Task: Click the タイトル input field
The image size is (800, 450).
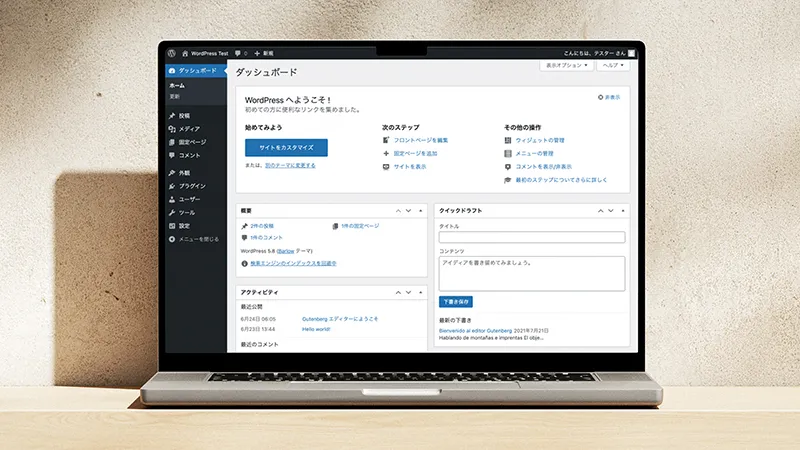Action: click(x=532, y=237)
